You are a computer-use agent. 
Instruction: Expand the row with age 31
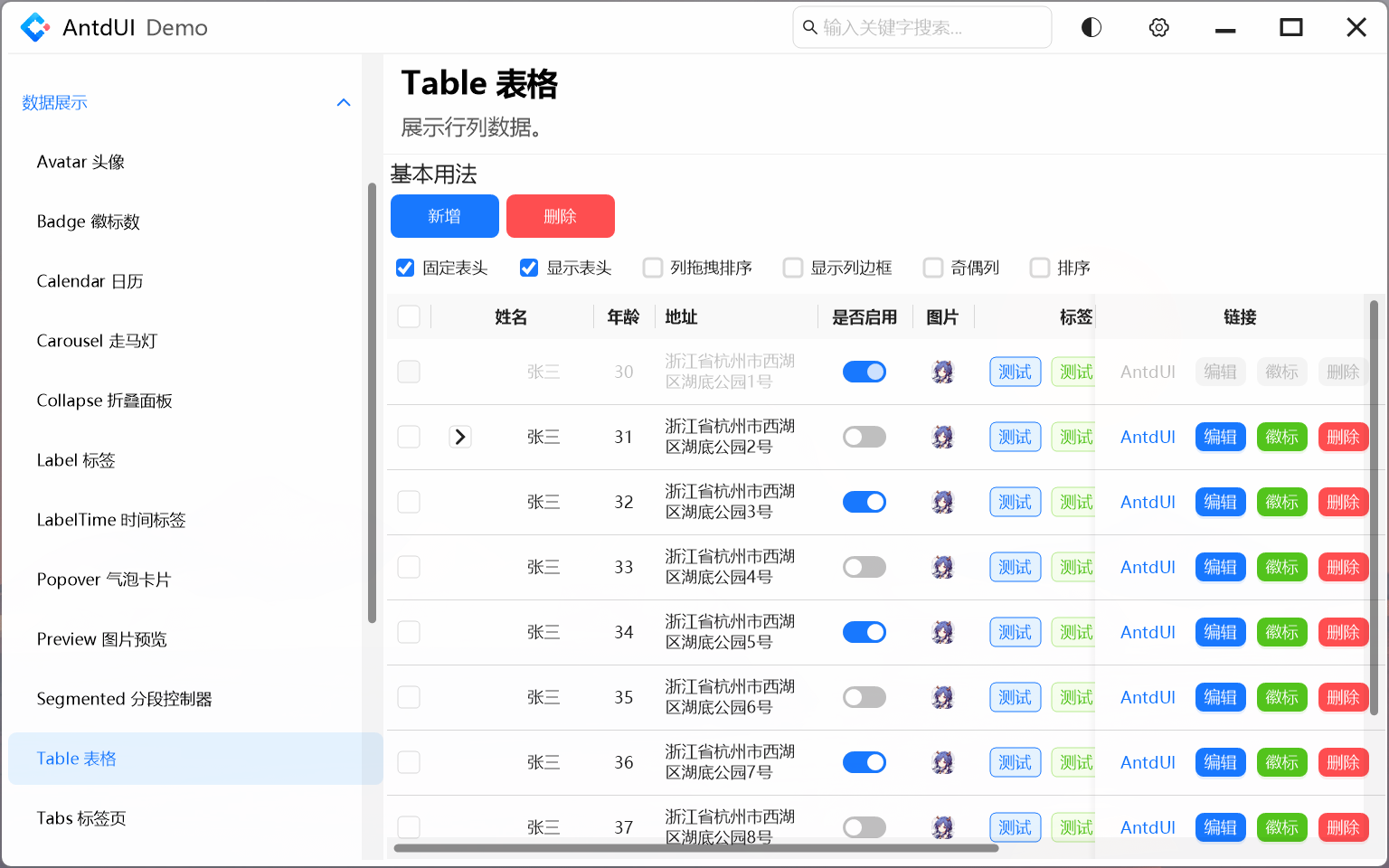(460, 437)
